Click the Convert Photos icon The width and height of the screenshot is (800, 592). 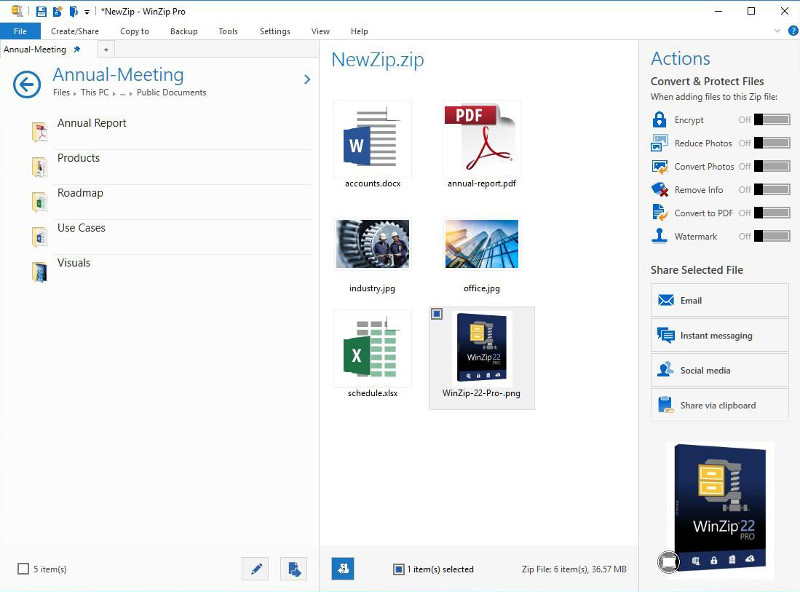point(659,166)
